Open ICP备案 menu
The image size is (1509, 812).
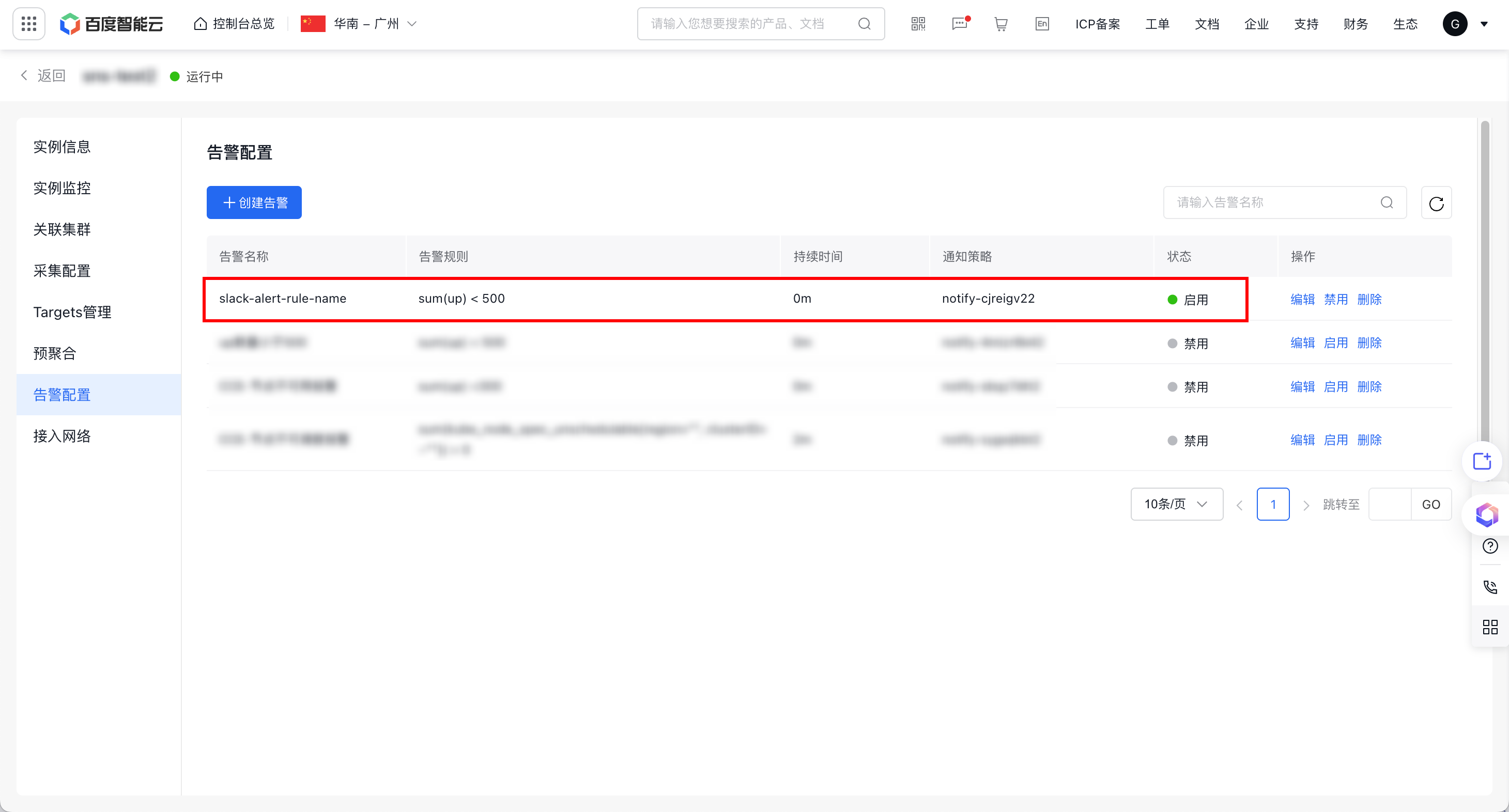point(1097,24)
